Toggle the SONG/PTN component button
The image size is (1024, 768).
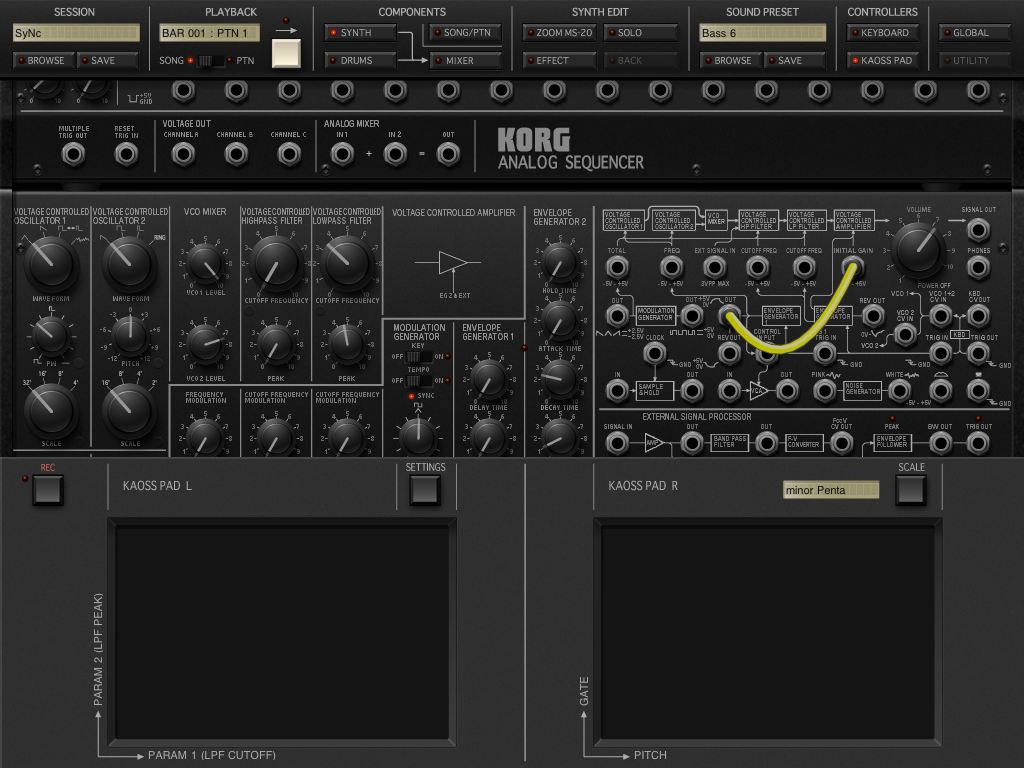click(x=465, y=33)
